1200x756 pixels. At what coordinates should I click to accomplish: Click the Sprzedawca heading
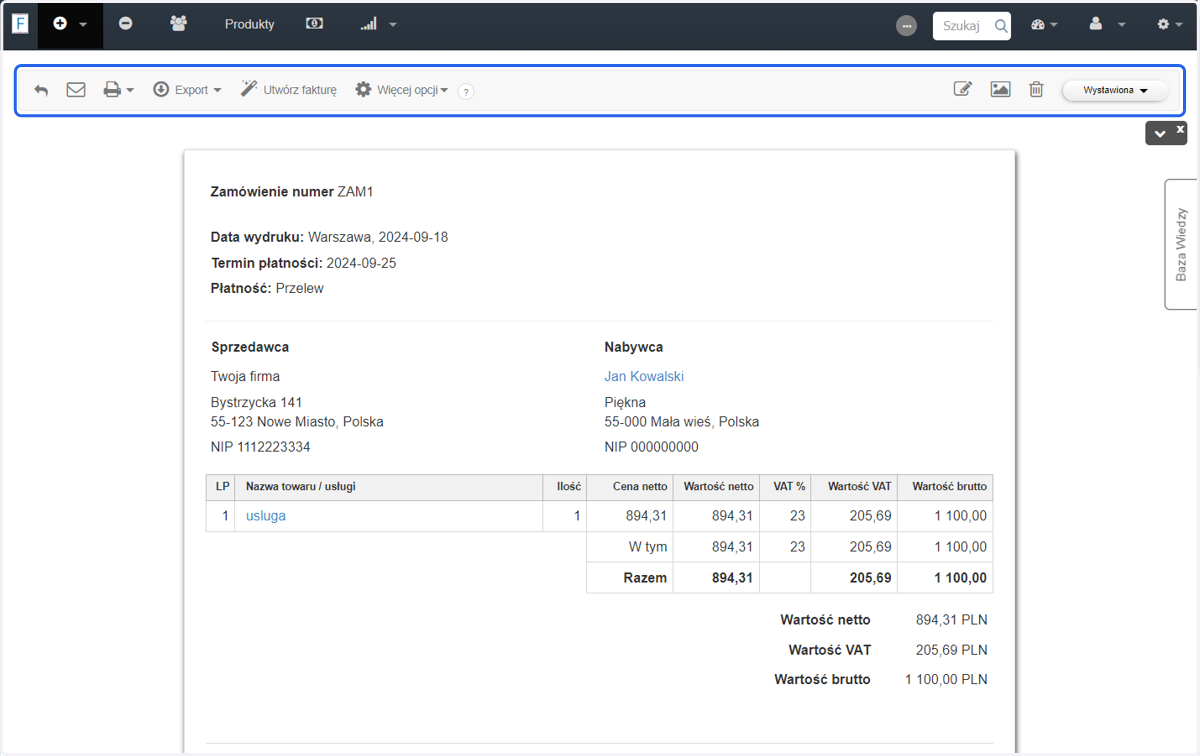tap(250, 347)
